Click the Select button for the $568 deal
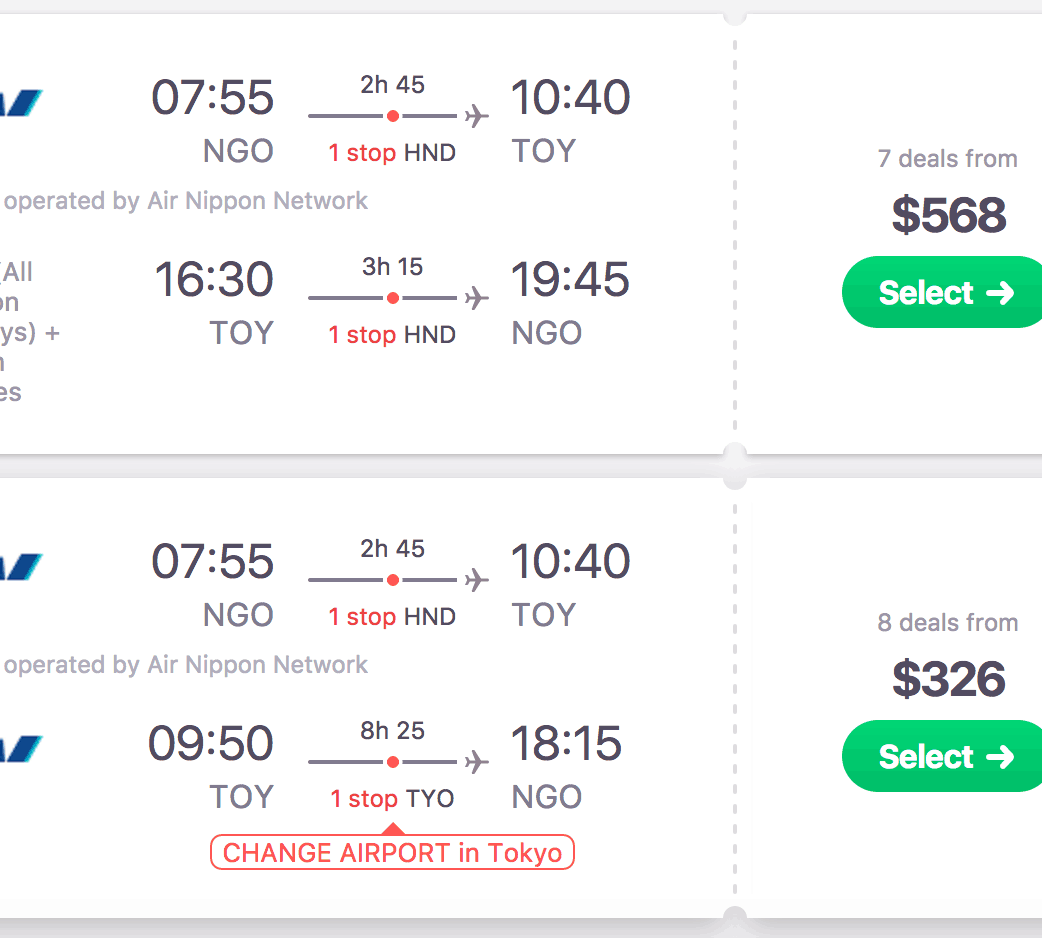 coord(945,292)
